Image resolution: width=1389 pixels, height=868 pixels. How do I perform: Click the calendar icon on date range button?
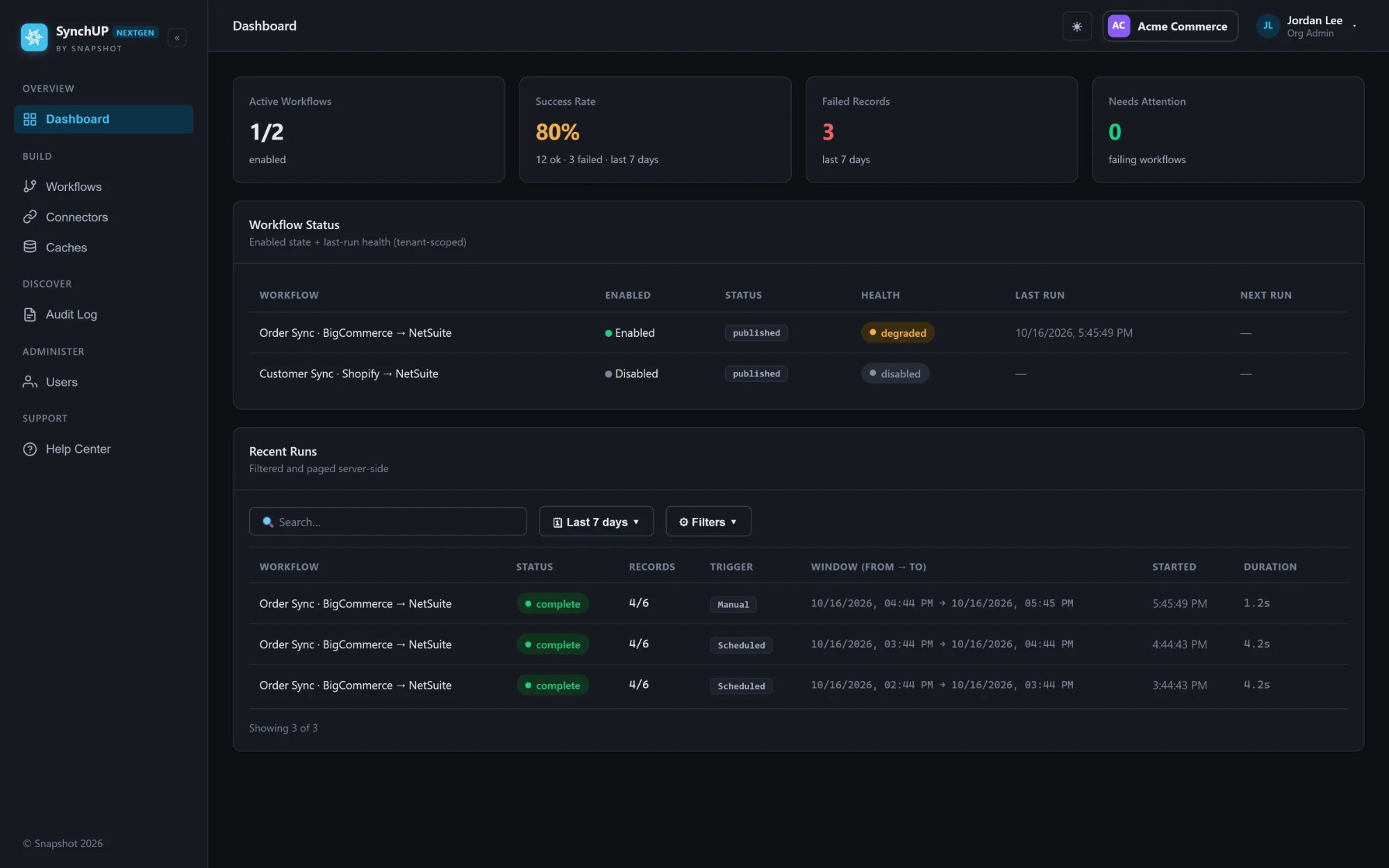(x=558, y=522)
